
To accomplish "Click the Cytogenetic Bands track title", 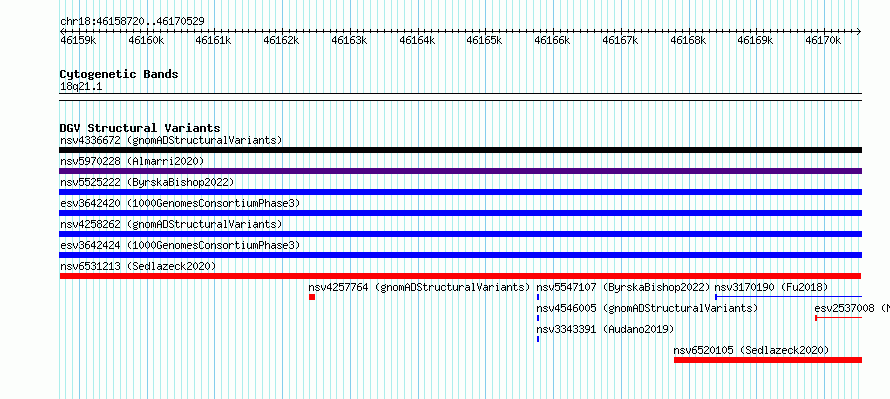I will coord(119,74).
